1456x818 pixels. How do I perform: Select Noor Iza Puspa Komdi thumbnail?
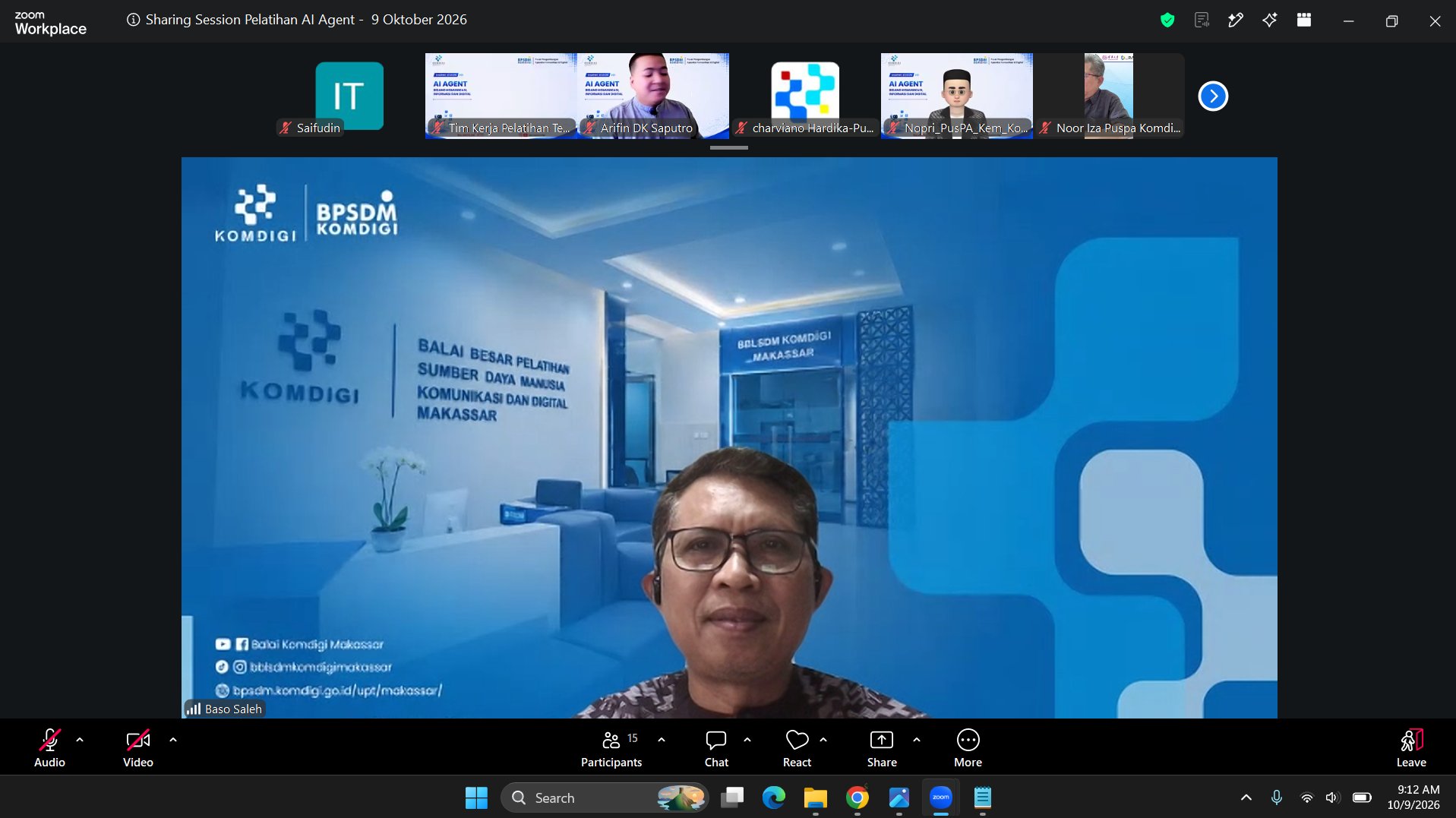[1109, 96]
